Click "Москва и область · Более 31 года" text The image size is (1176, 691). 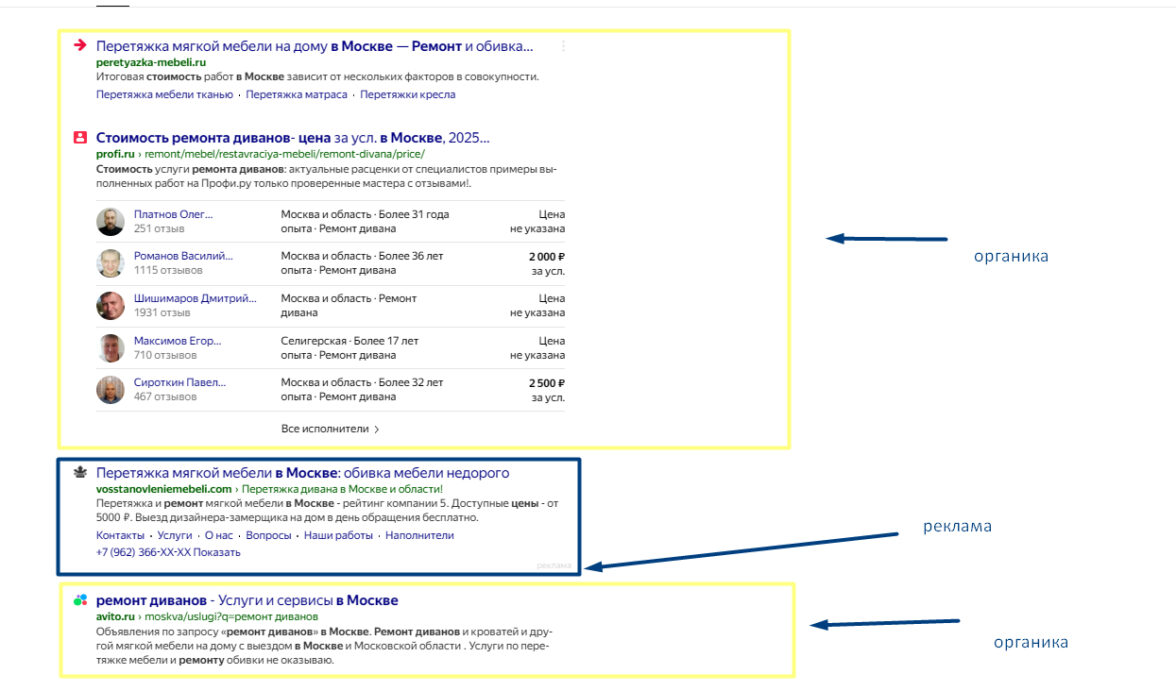[364, 215]
